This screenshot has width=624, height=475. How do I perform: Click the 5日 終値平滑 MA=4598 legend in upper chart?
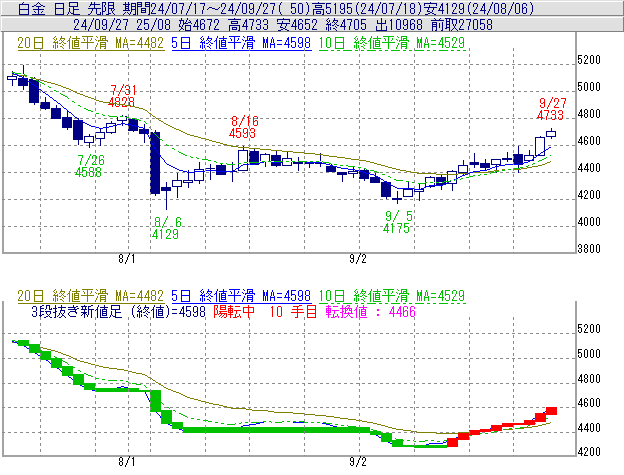coord(241,43)
